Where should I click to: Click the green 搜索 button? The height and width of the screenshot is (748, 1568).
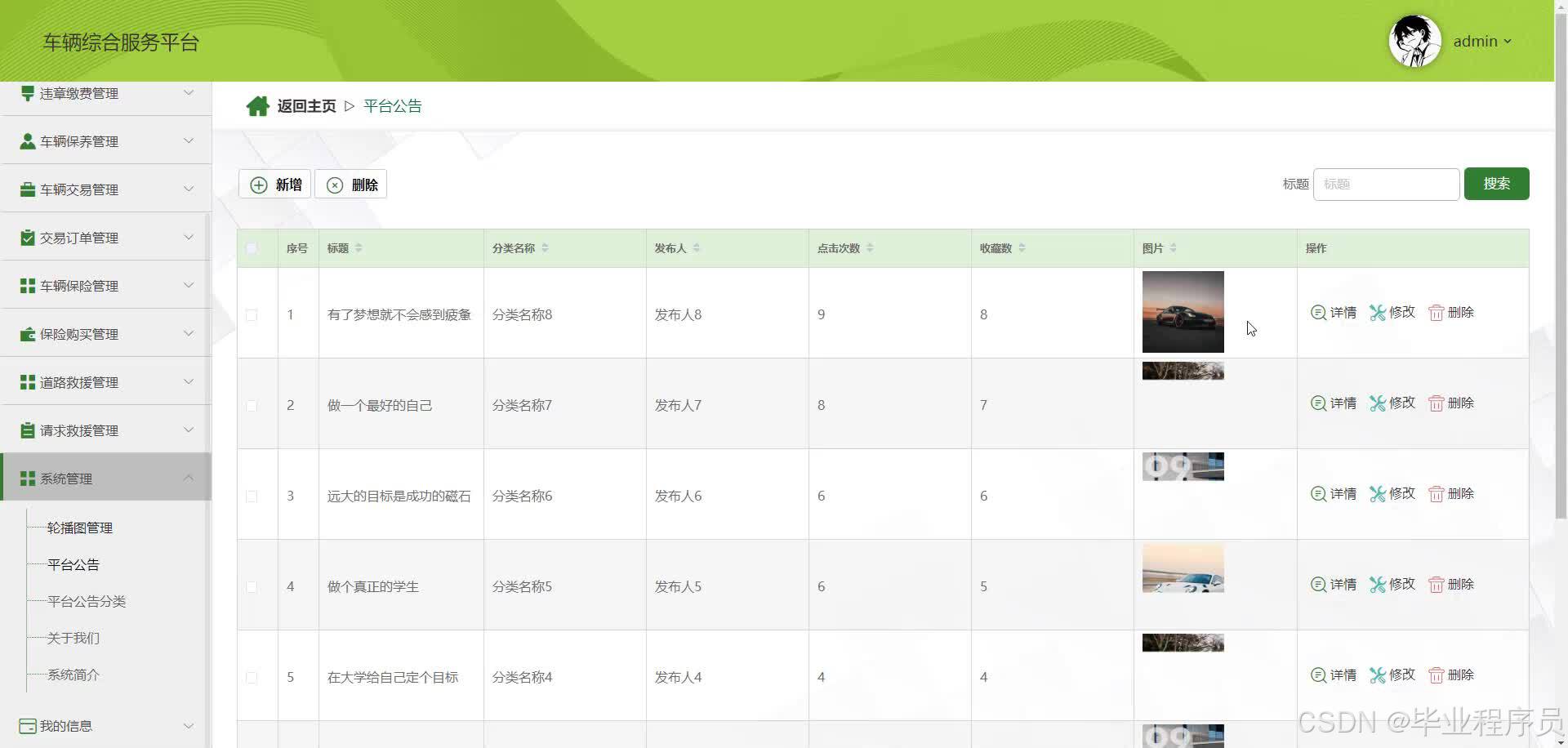pos(1496,184)
